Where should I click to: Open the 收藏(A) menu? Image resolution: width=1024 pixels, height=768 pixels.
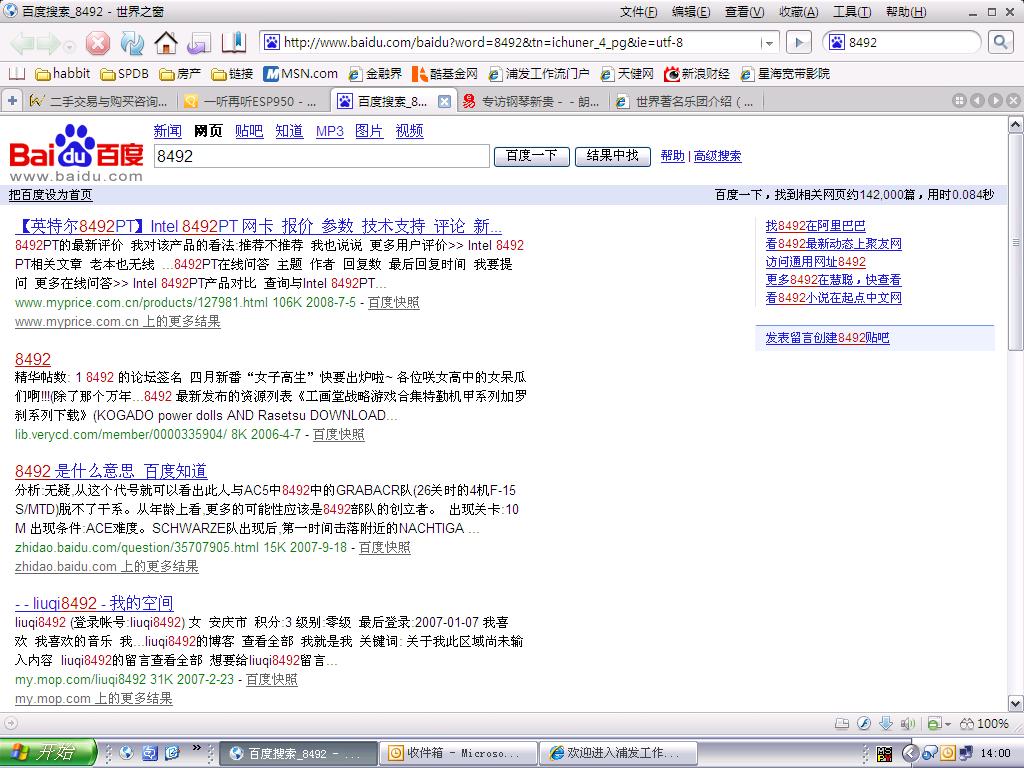(x=799, y=12)
